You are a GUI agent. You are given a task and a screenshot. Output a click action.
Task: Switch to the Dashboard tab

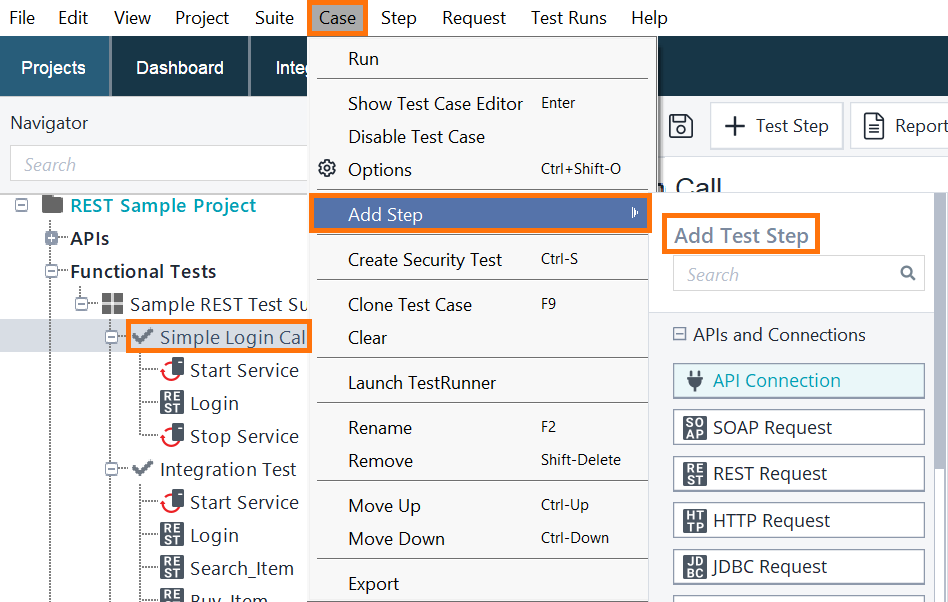pos(179,67)
